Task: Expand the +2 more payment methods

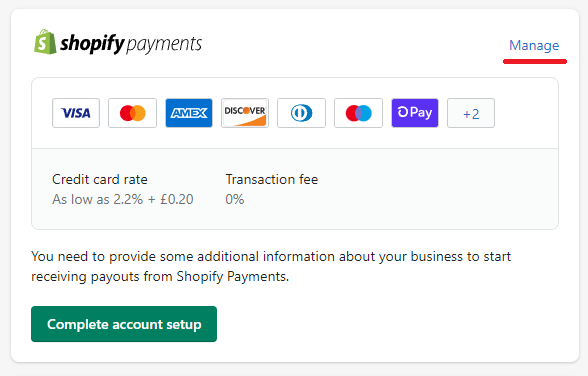Action: pyautogui.click(x=471, y=113)
